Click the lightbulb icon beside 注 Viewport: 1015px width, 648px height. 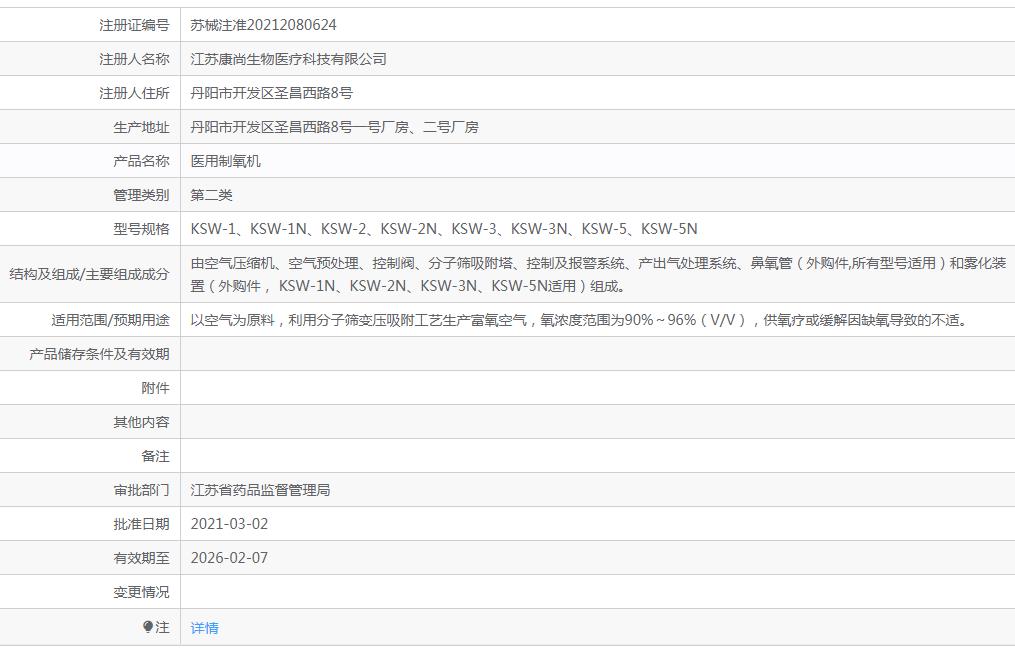148,627
